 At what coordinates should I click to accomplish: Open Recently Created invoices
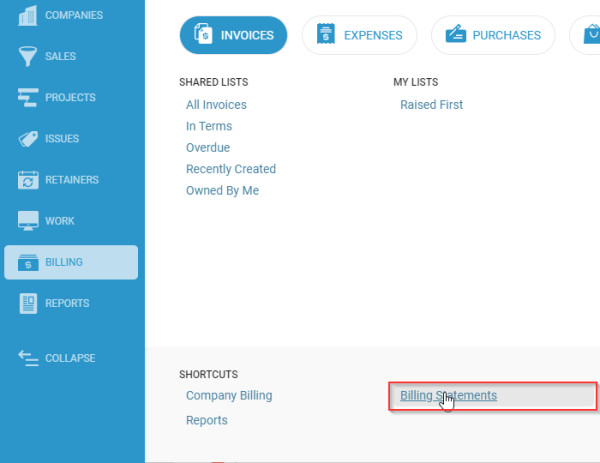coord(231,169)
